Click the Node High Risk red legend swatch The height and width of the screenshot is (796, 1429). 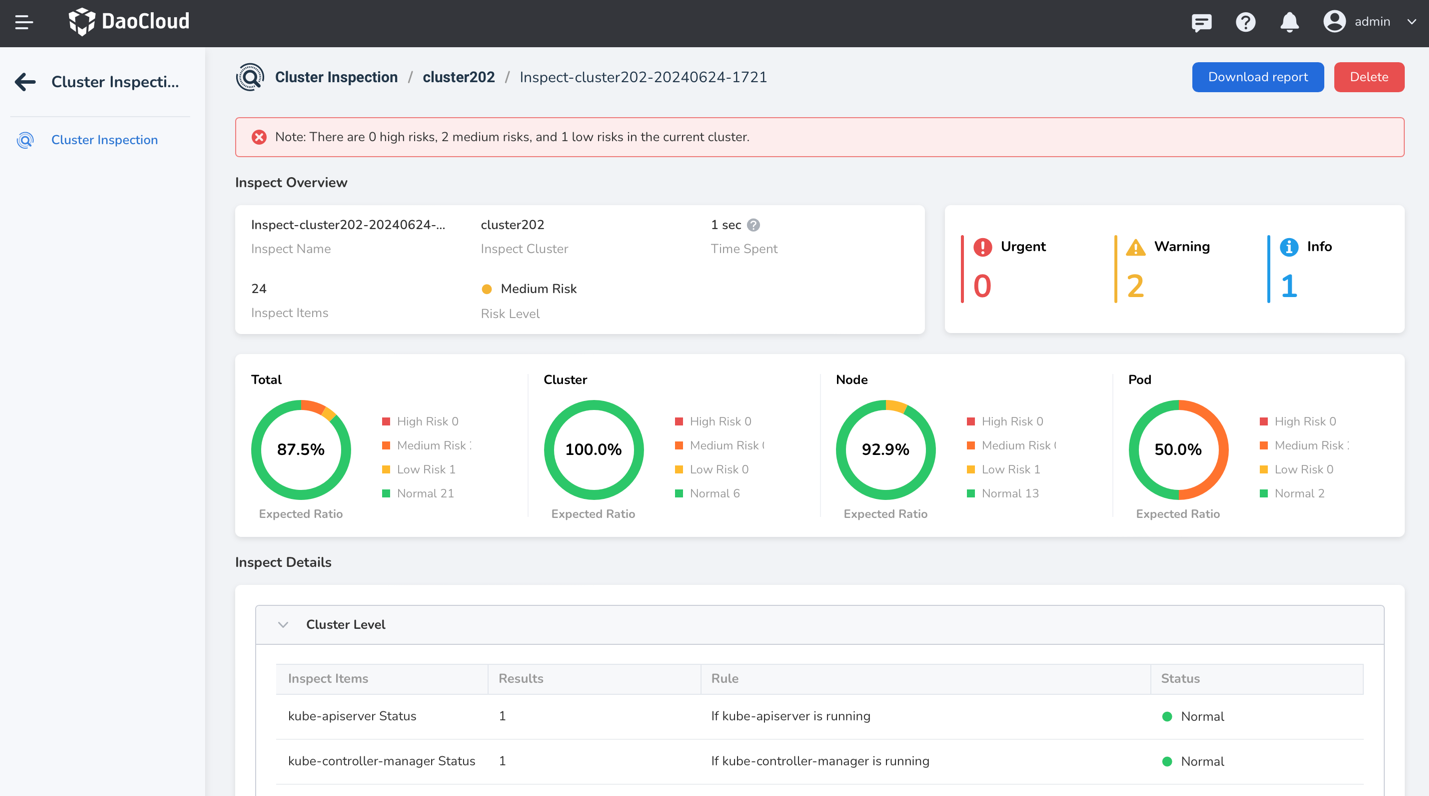[x=971, y=422]
